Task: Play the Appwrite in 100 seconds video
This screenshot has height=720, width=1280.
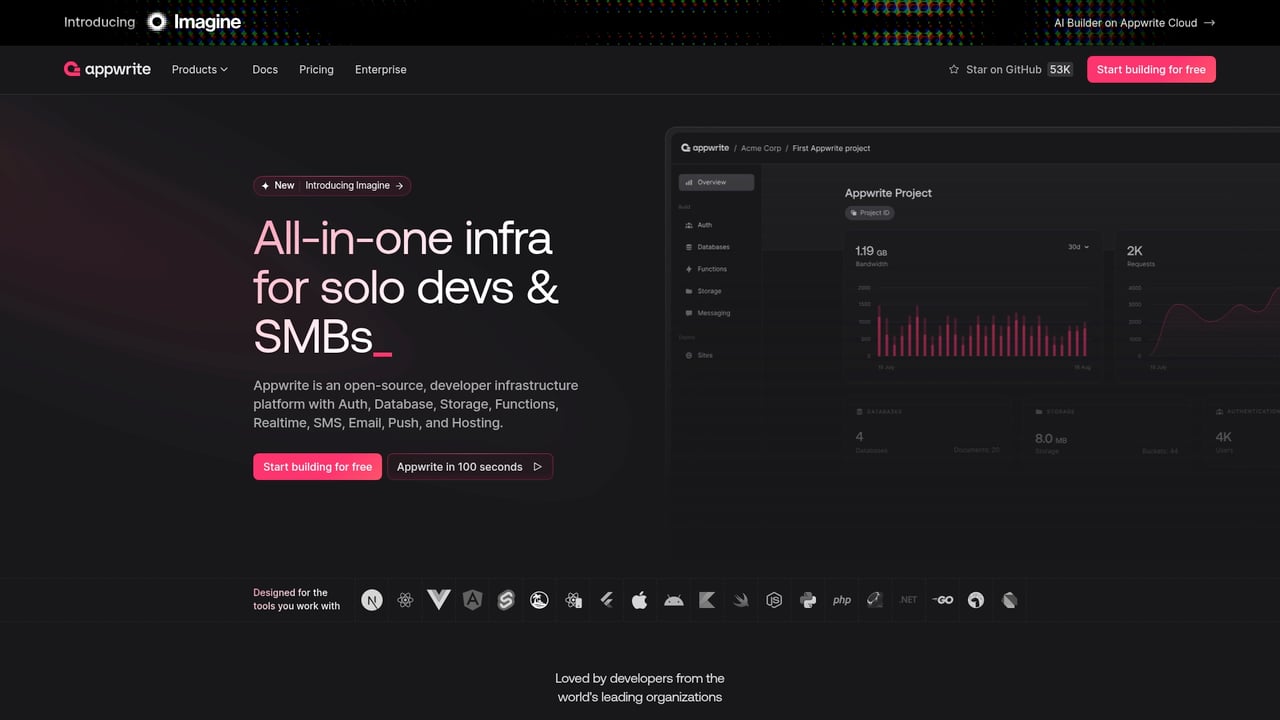Action: (x=470, y=466)
